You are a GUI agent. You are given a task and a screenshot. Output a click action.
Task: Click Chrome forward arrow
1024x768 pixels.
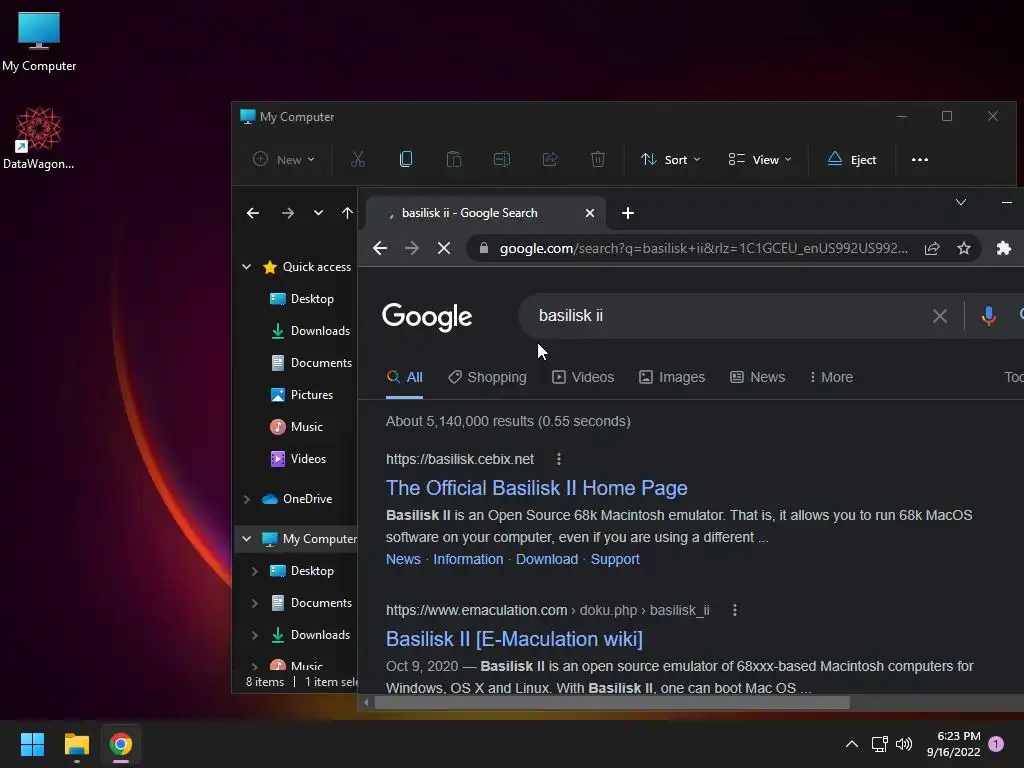click(x=411, y=248)
